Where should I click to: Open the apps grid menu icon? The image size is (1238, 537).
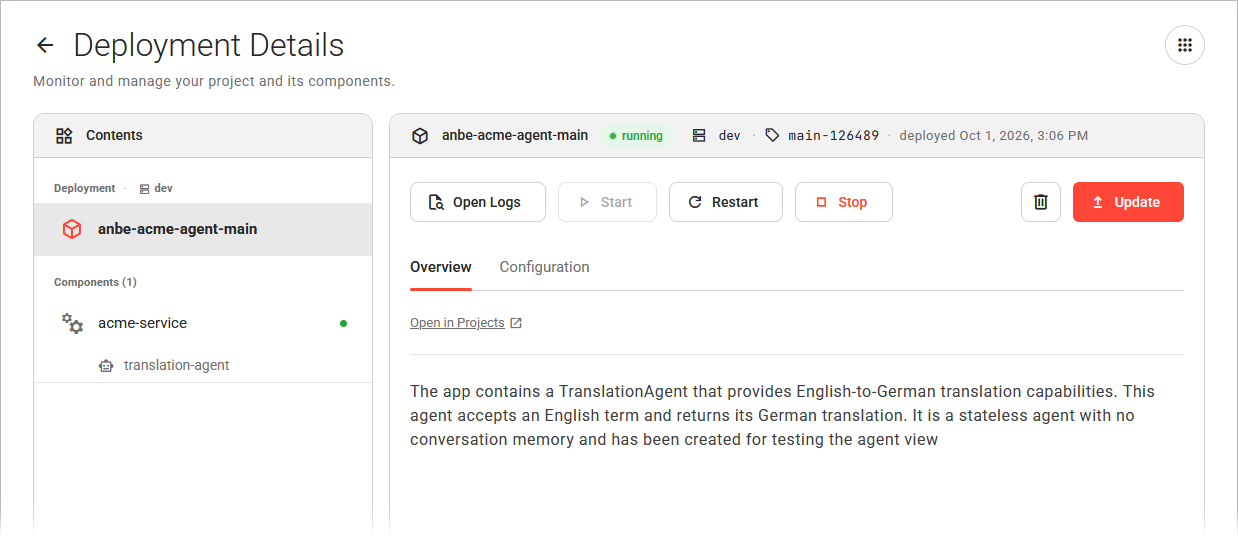coord(1185,45)
